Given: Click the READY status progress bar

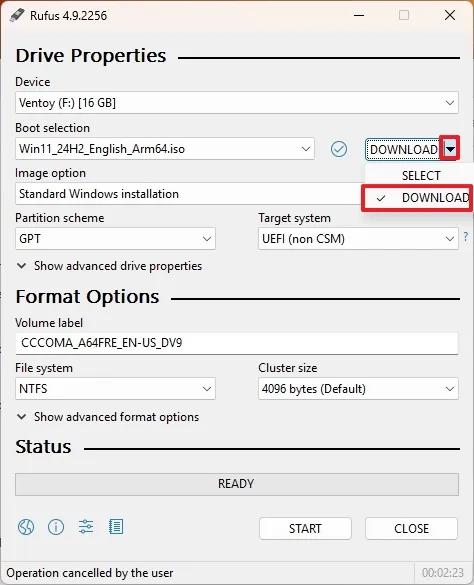Looking at the screenshot, I should 237,484.
